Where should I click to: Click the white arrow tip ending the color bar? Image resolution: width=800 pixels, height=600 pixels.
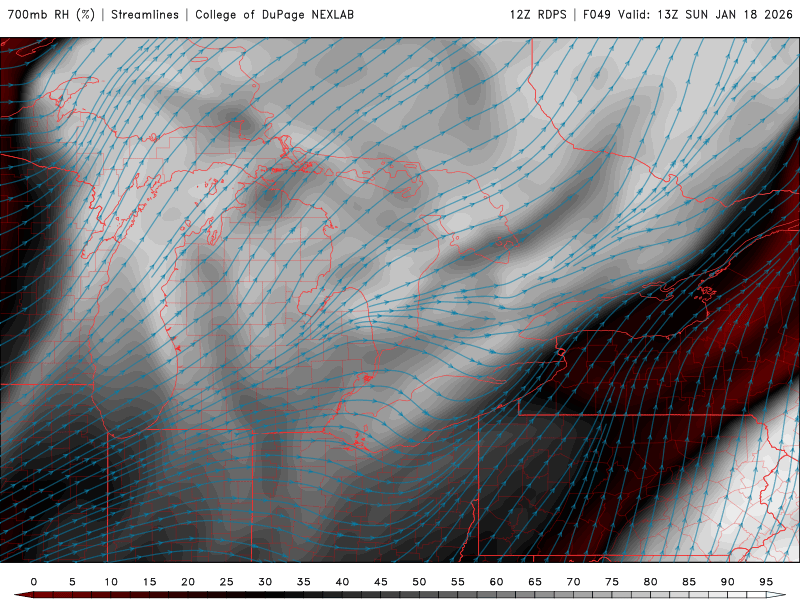778,595
